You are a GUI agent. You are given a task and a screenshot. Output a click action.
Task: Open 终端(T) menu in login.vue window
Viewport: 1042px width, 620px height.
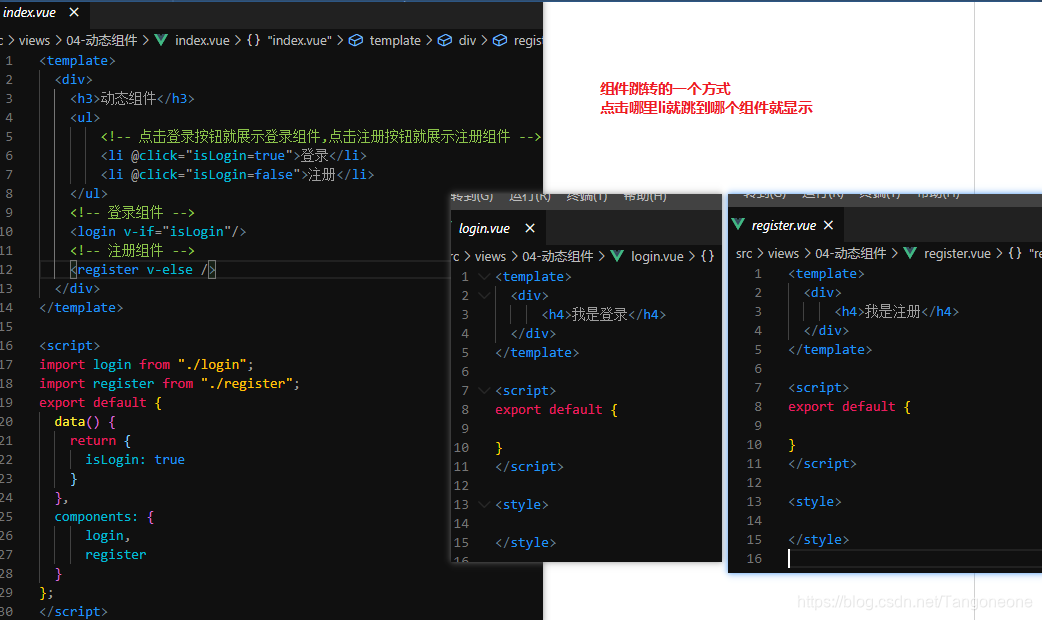(x=587, y=197)
